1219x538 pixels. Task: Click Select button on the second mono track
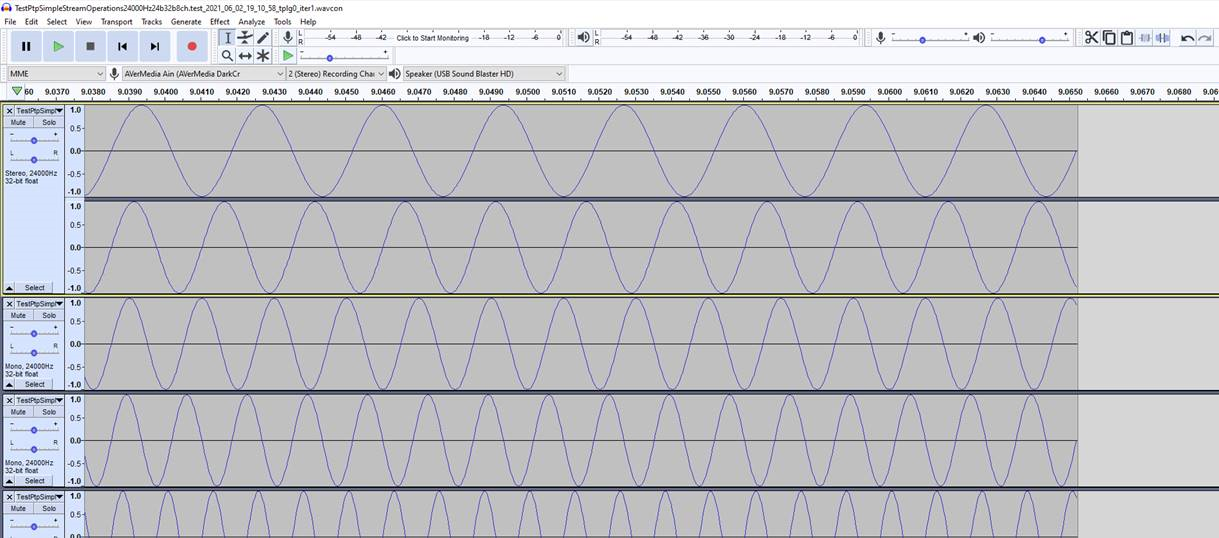point(35,480)
